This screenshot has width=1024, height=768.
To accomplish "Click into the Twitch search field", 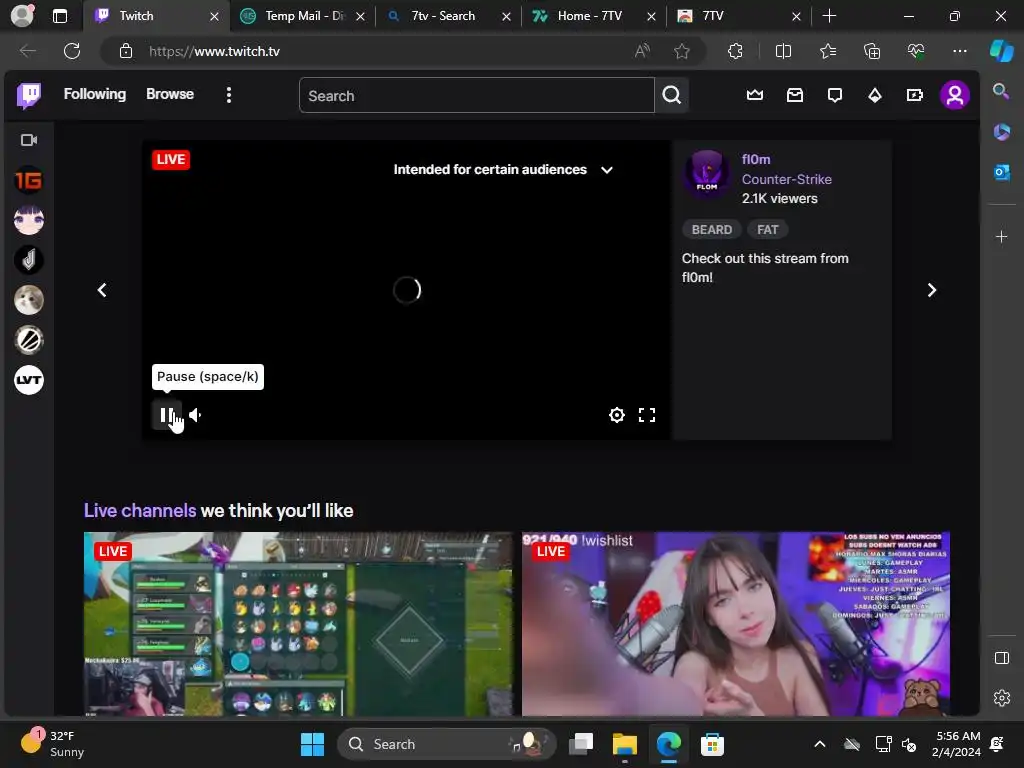I will click(477, 95).
